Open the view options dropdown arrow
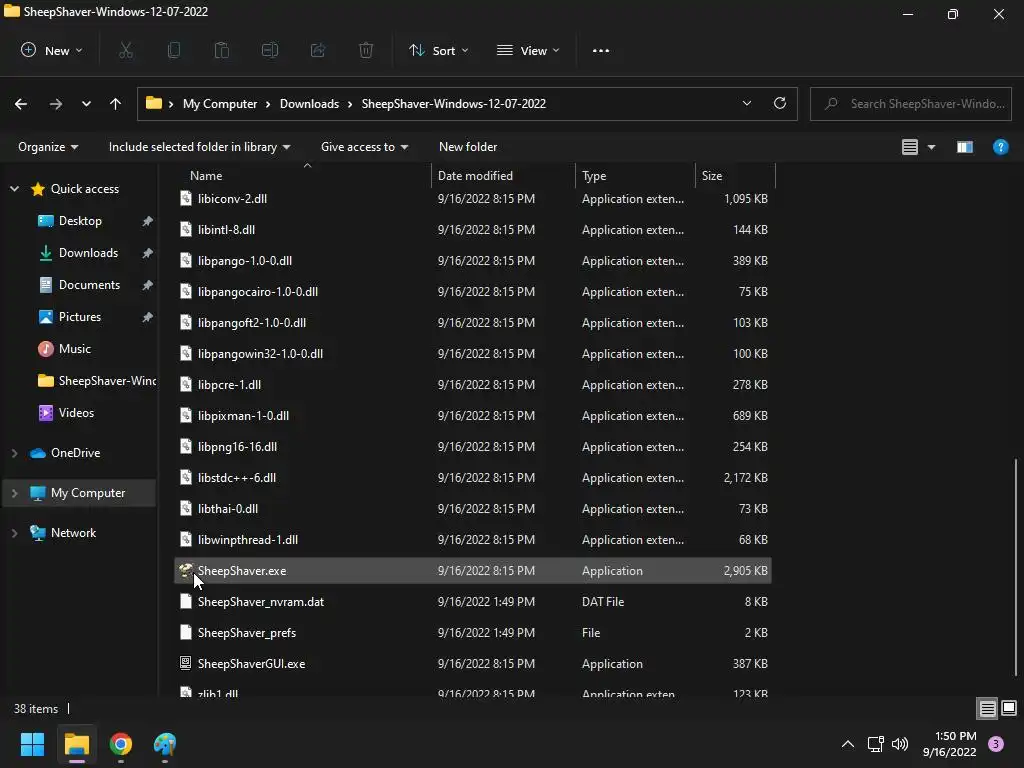The width and height of the screenshot is (1024, 768). coord(931,147)
